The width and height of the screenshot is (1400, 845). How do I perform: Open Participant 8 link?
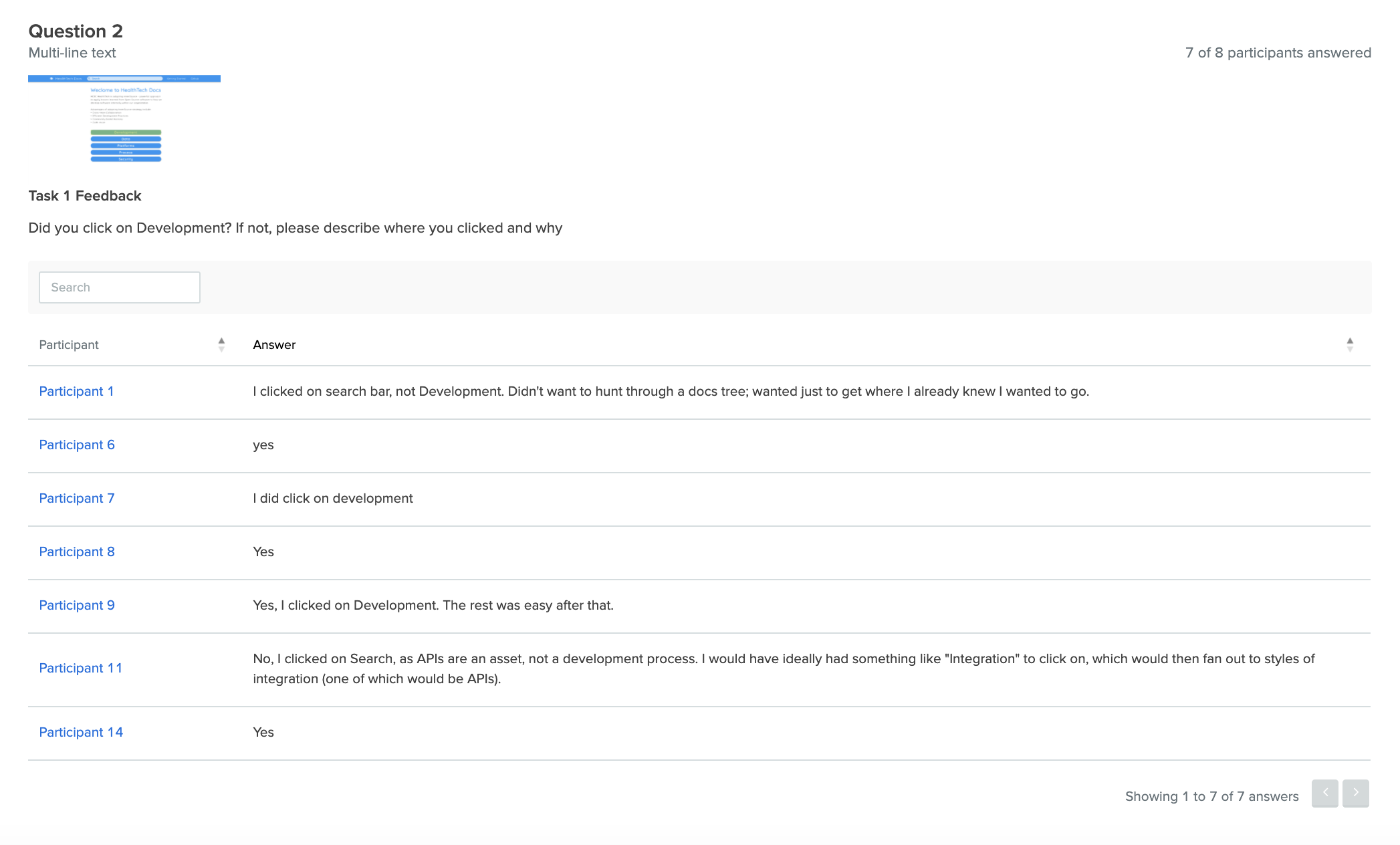tap(77, 552)
